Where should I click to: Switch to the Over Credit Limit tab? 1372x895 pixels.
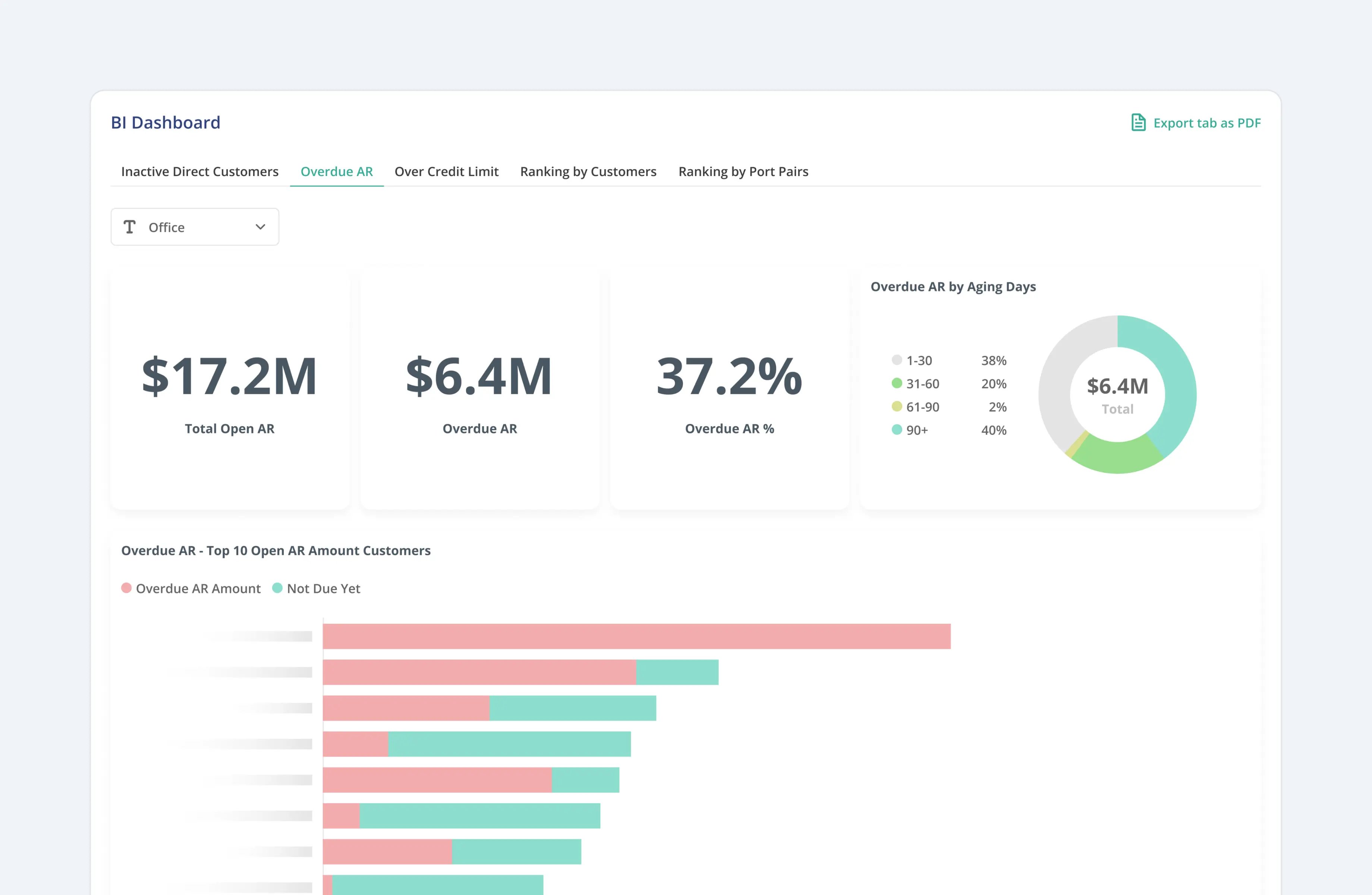[x=446, y=171]
